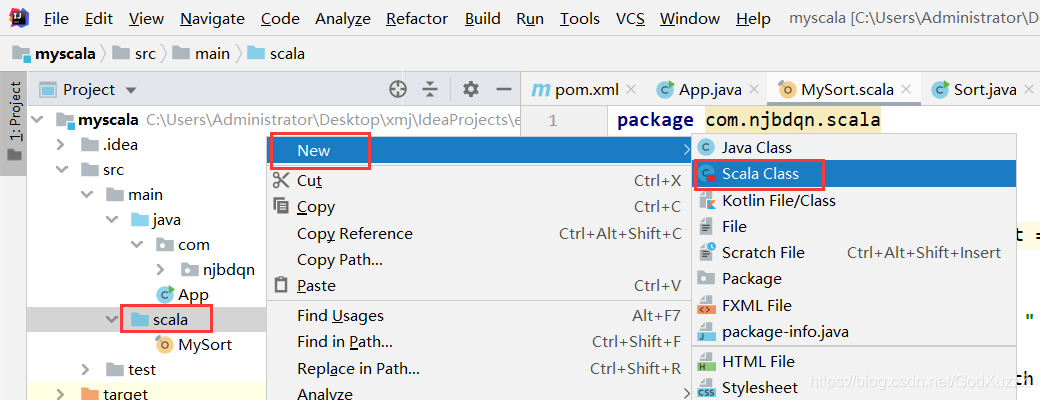Click the myscala module icon in breadcrumb
The image size is (1040, 400).
click(x=21, y=54)
